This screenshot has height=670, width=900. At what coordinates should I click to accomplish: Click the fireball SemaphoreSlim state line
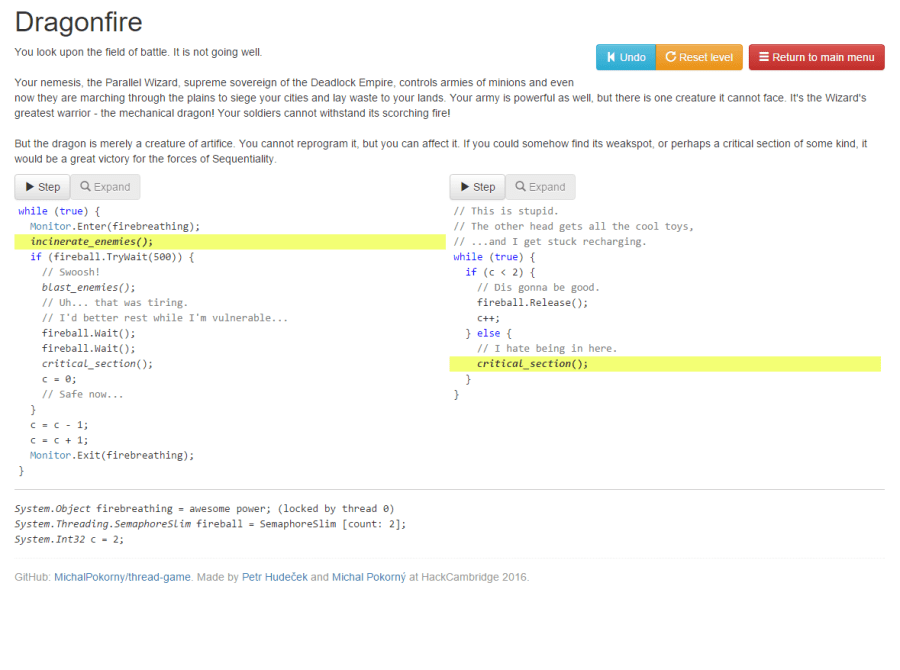point(210,524)
